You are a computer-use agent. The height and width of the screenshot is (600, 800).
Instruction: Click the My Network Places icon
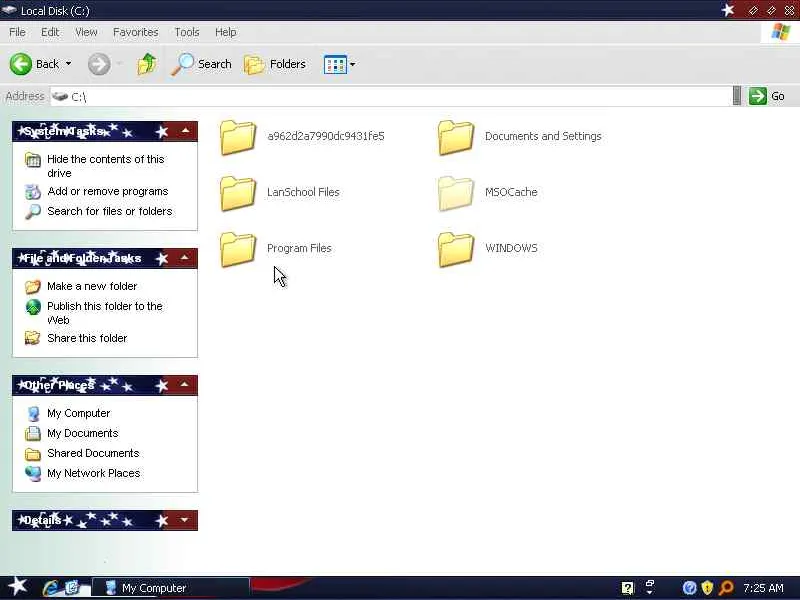(33, 473)
